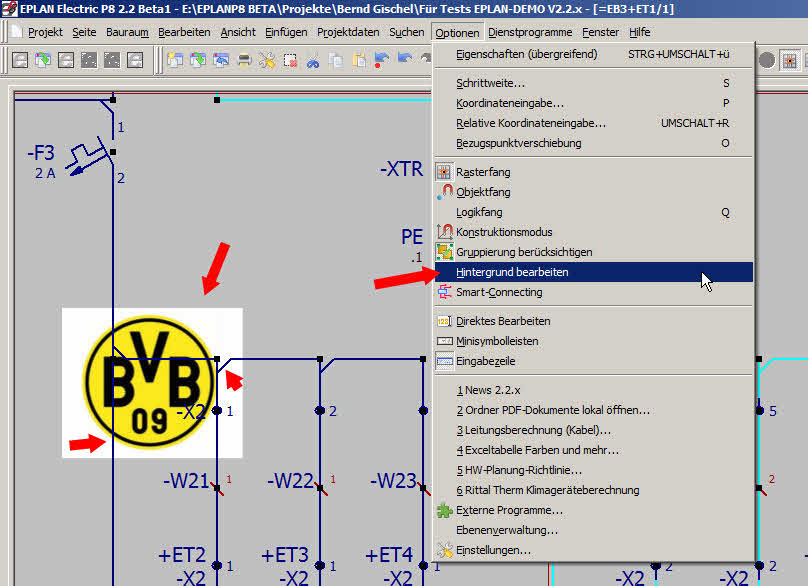Open 2 Ordner PDF-Dokumente lokal öffnen...
The height and width of the screenshot is (586, 808).
click(x=594, y=410)
